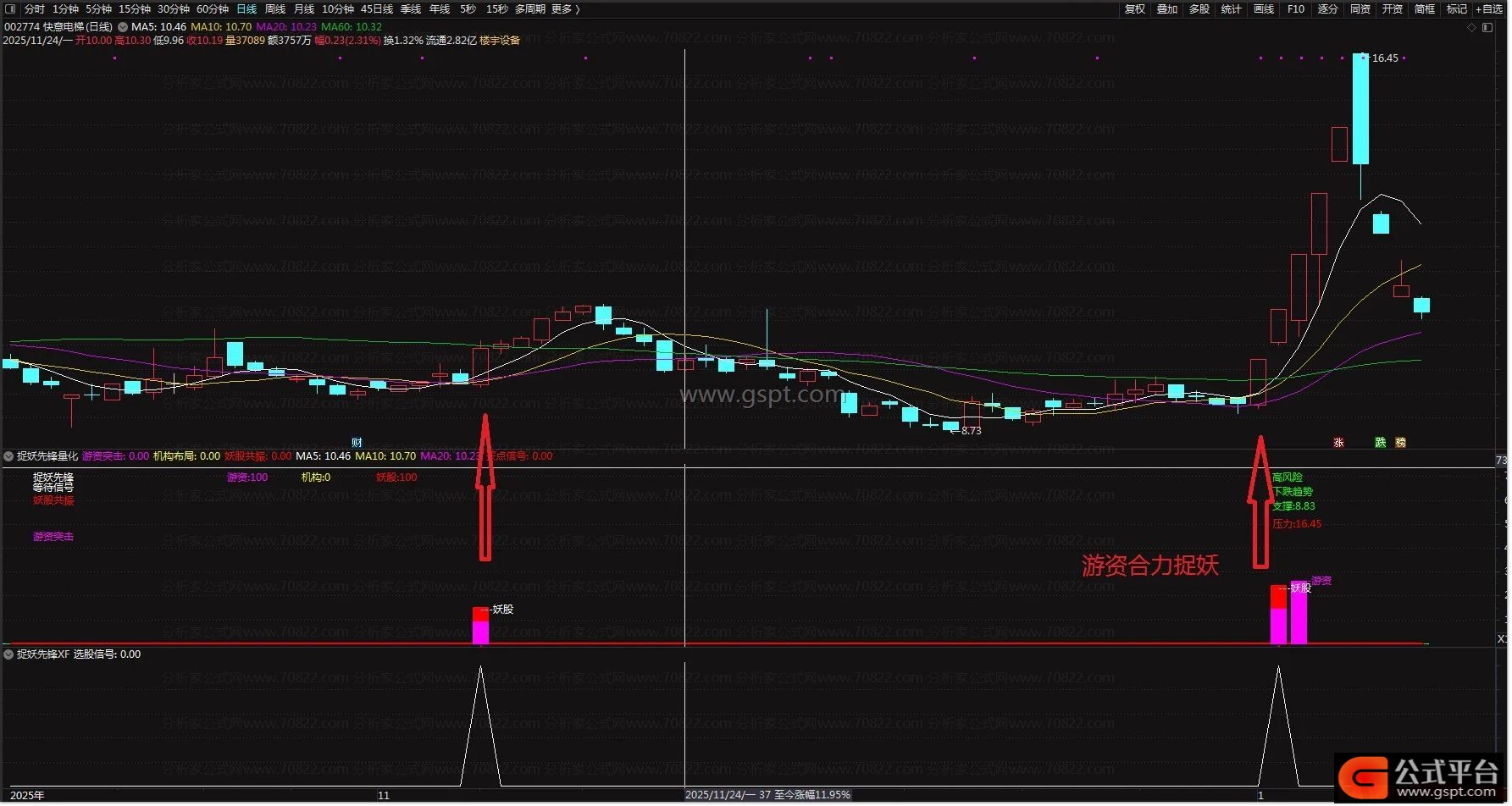
Task: Switch to the 日线 period tab
Action: coord(246,9)
